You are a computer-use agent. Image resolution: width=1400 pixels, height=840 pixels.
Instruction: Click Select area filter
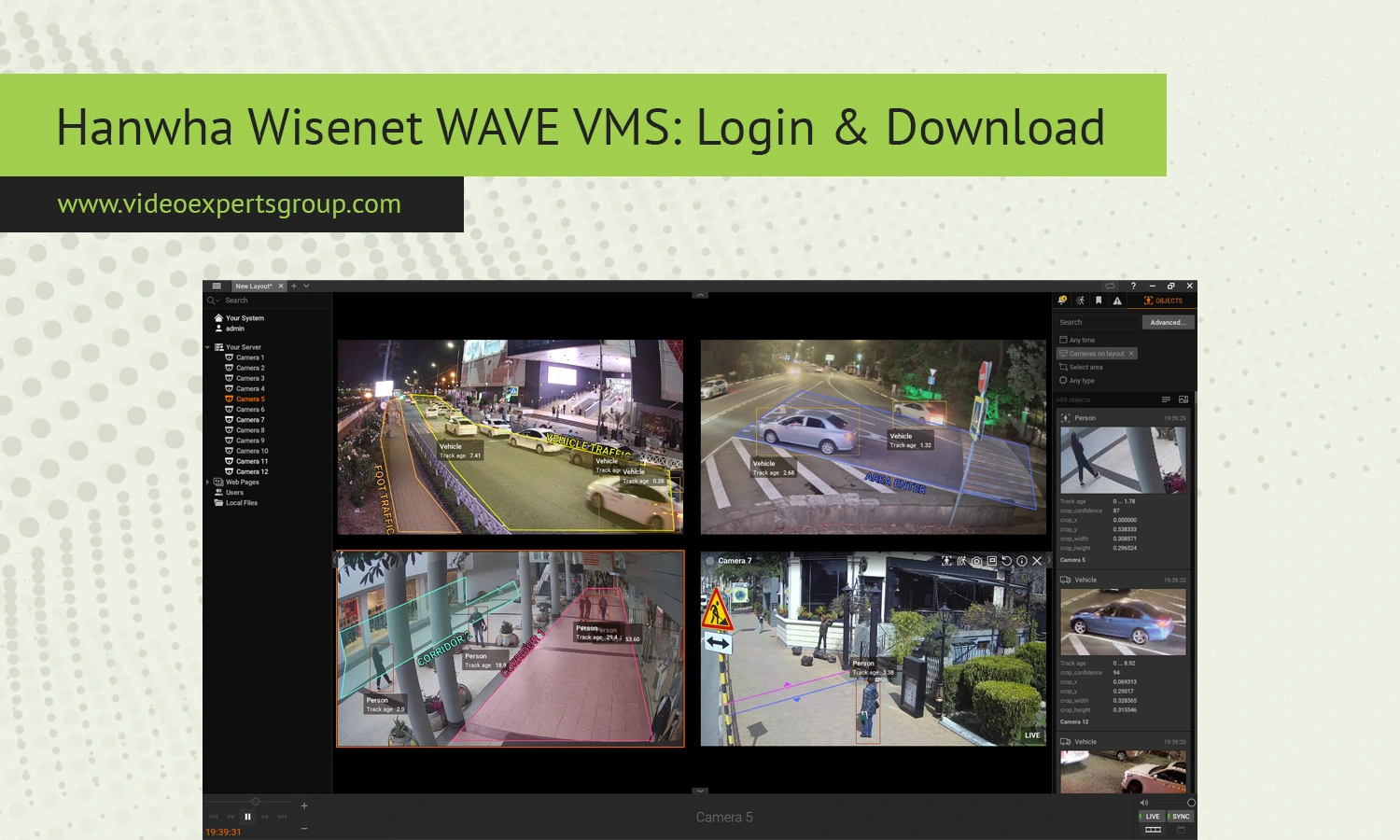(x=1081, y=367)
